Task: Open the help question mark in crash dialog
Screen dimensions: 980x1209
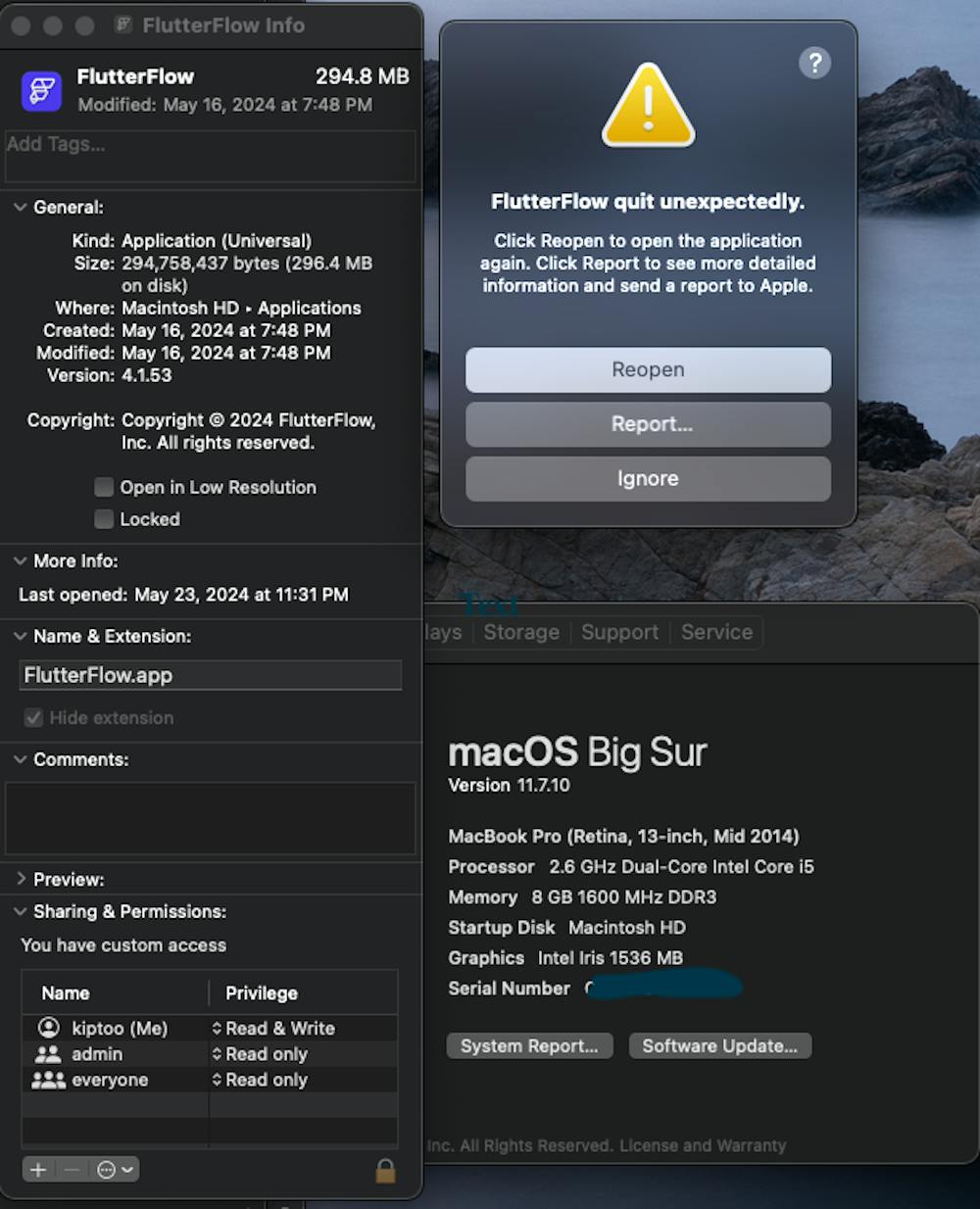Action: coord(814,63)
